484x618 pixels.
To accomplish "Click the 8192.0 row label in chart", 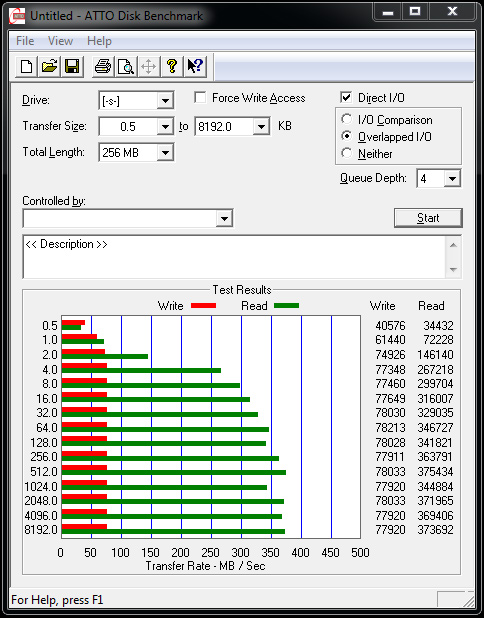I will click(41, 529).
